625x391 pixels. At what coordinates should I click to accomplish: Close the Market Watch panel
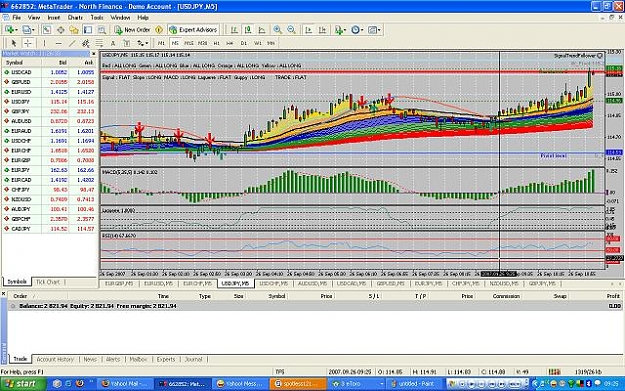(x=94, y=53)
